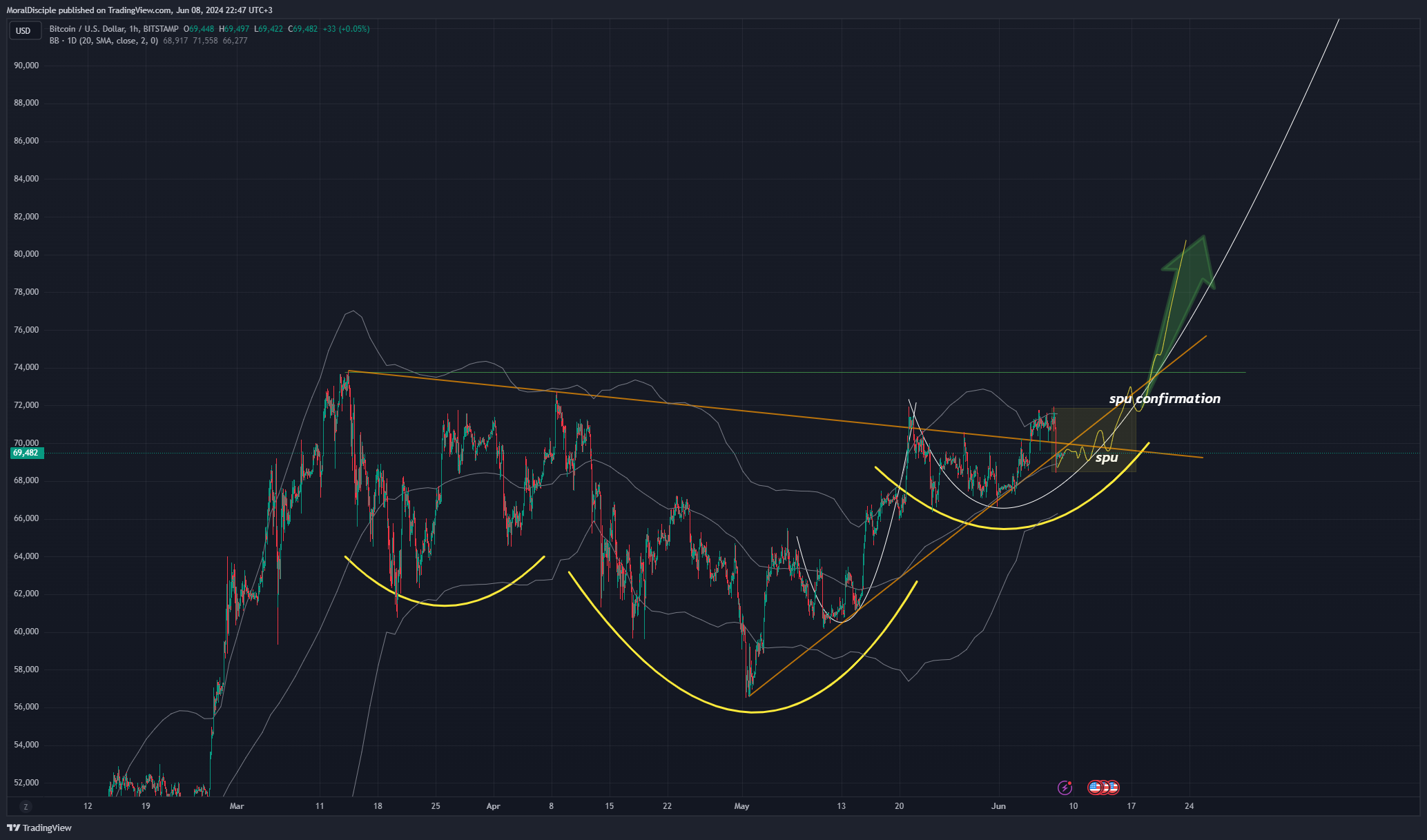Click the 25 date label on time axis
Image resolution: width=1427 pixels, height=840 pixels.
436,806
